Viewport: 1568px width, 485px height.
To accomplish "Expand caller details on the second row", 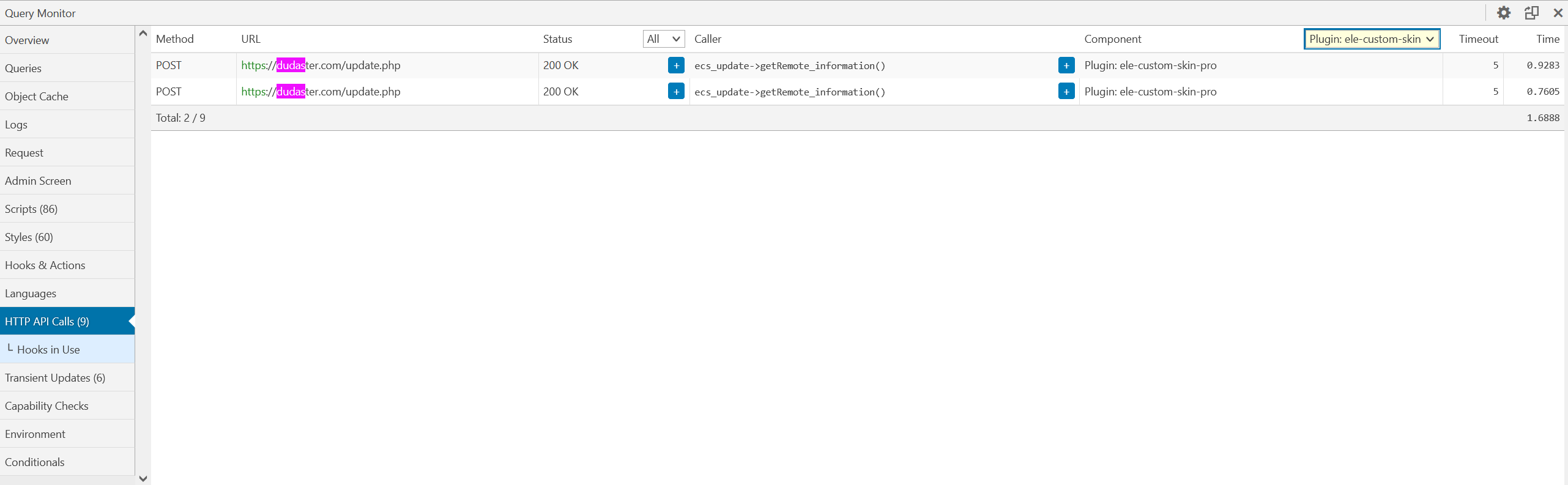I will 1066,91.
